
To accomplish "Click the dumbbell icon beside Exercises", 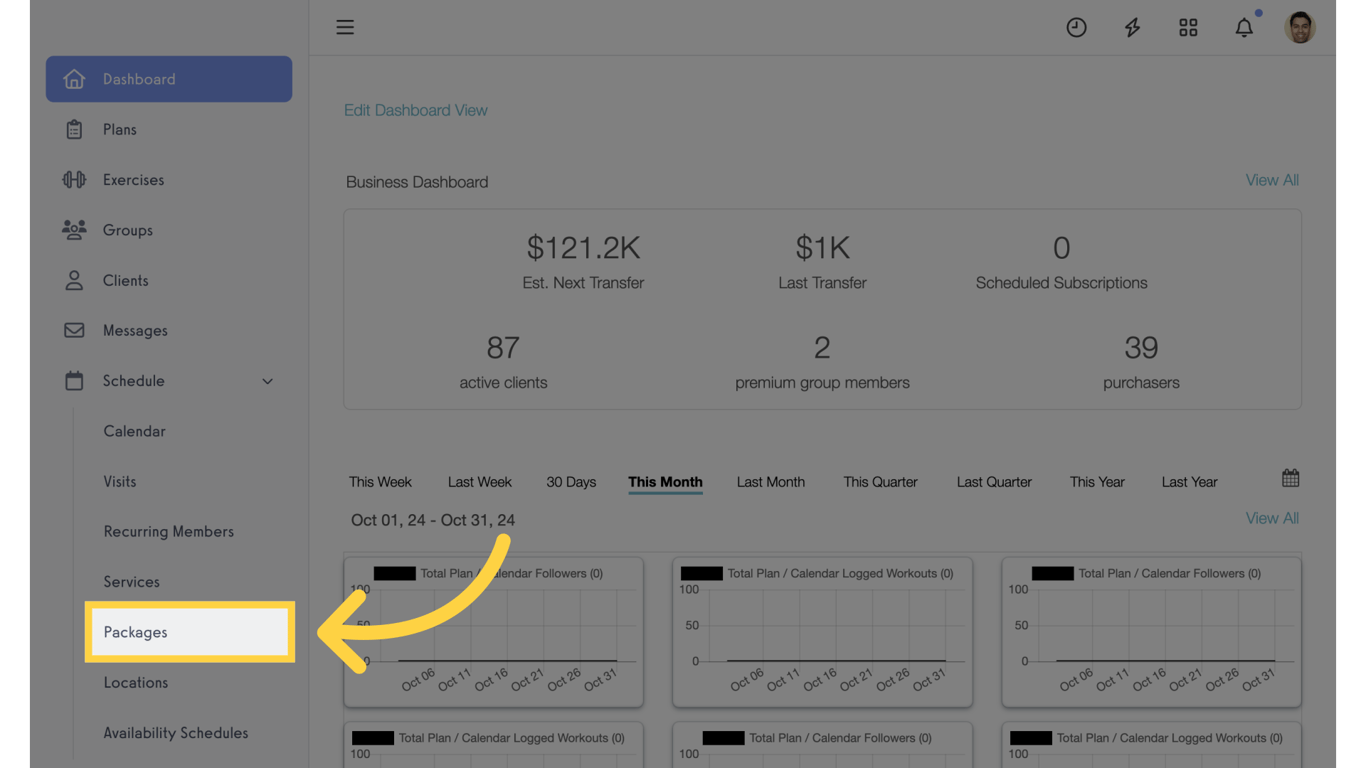I will point(74,180).
